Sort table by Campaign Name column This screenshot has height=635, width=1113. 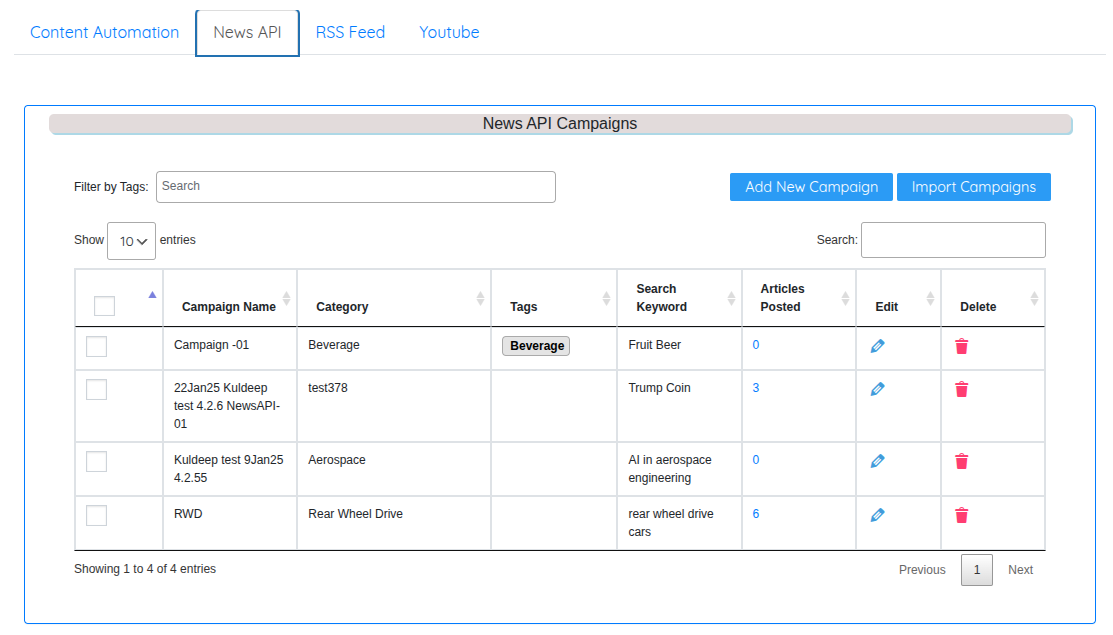click(229, 307)
